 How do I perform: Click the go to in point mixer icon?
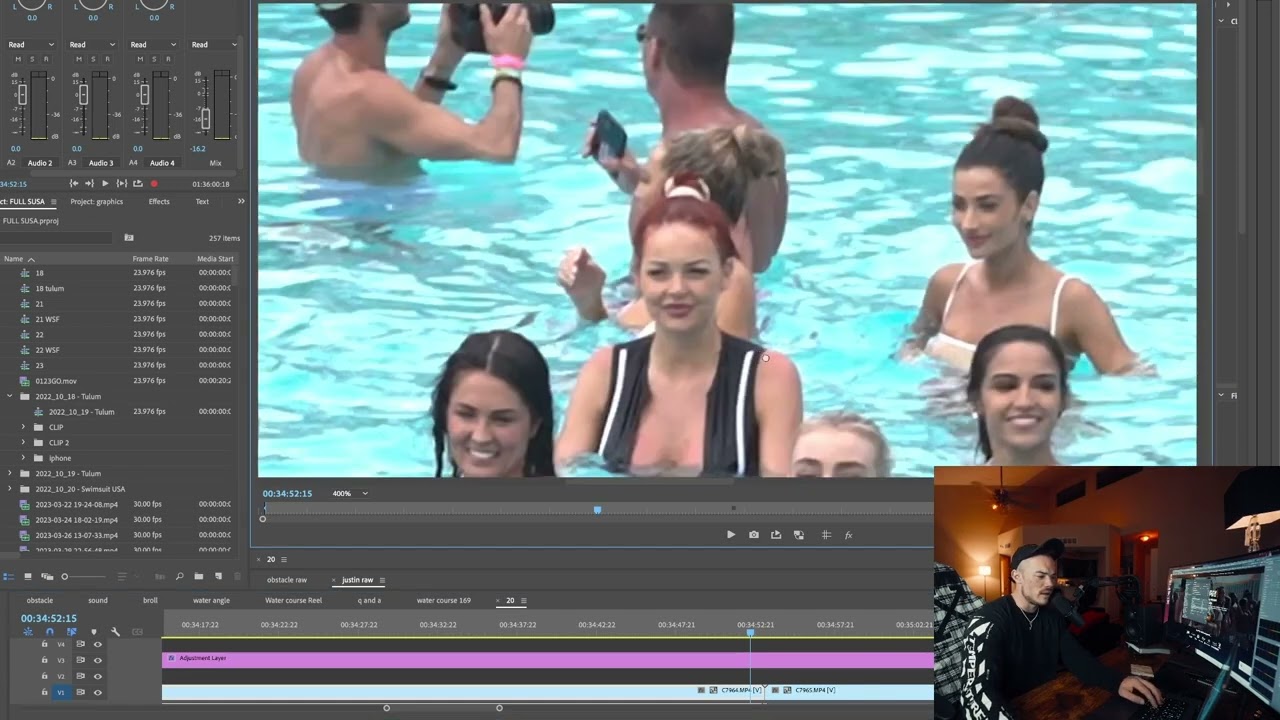click(73, 184)
